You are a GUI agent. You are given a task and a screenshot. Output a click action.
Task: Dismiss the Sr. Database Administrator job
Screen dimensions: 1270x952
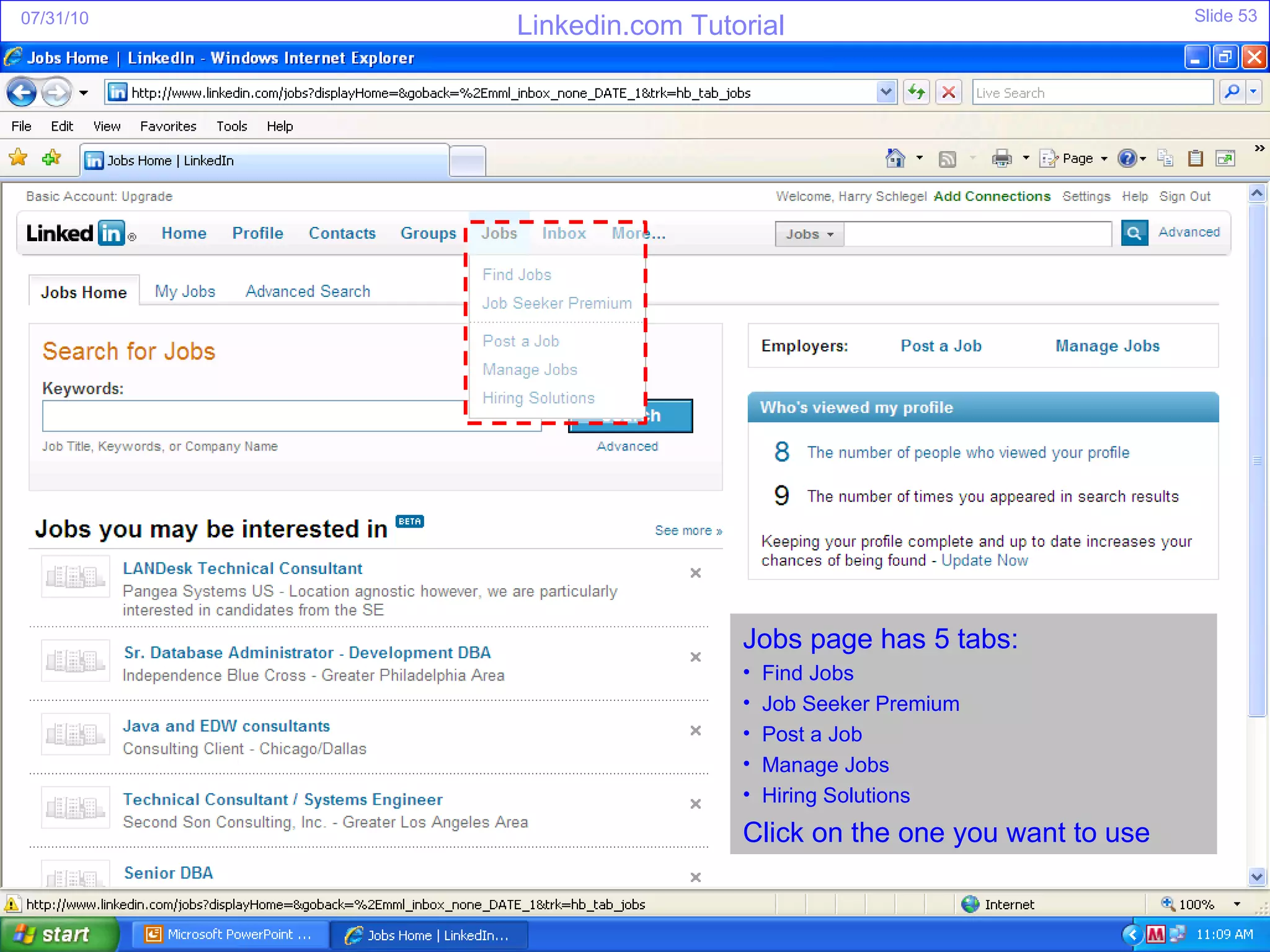(x=696, y=657)
